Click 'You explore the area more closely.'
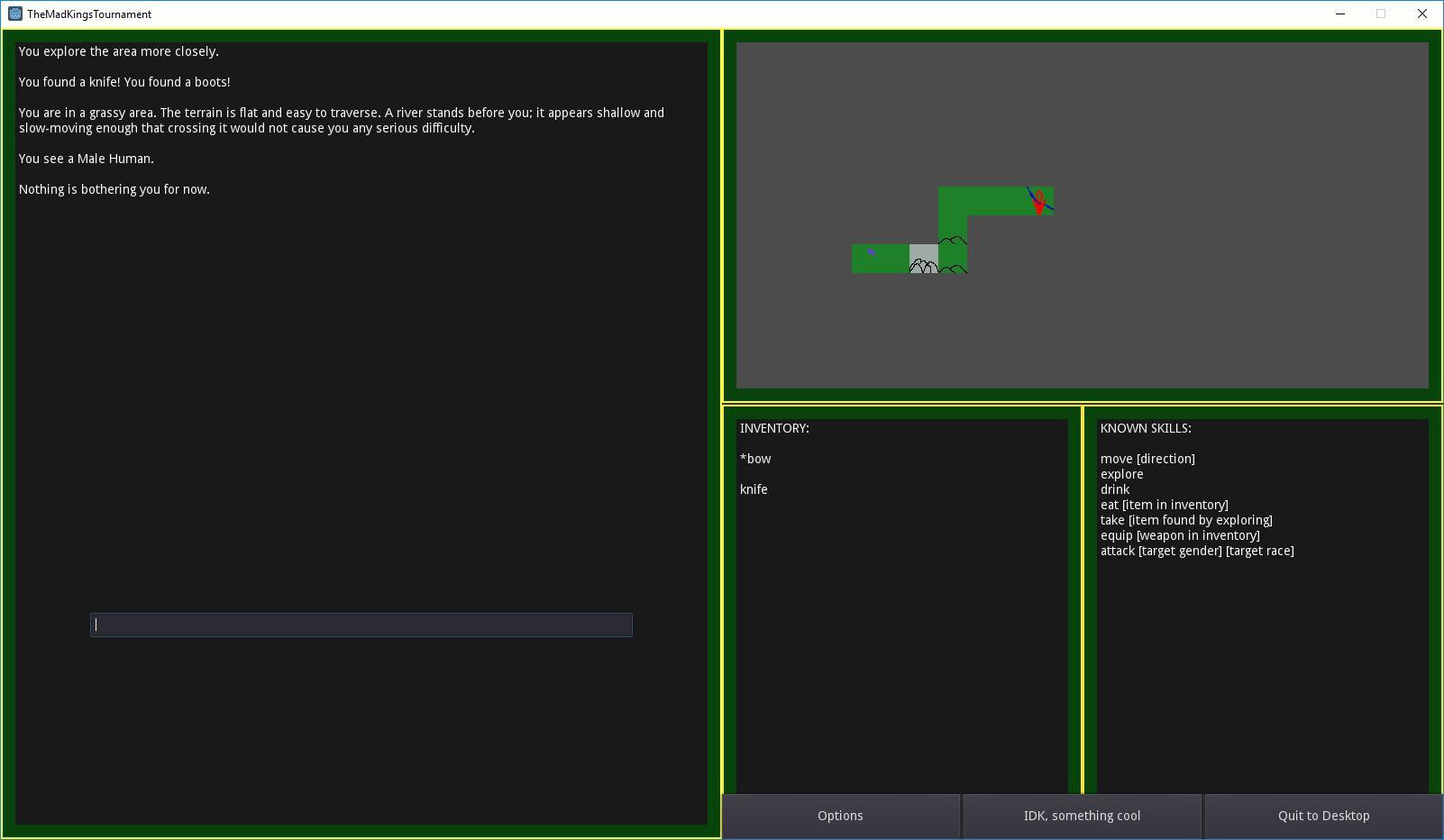Image resolution: width=1444 pixels, height=840 pixels. coord(119,51)
